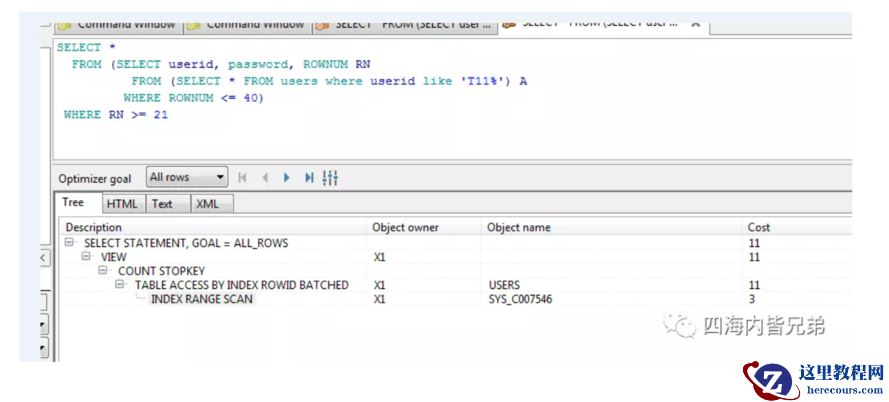Click the X1 owner cell of VIEW row
Screen dimensions: 889x402
[x=379, y=257]
